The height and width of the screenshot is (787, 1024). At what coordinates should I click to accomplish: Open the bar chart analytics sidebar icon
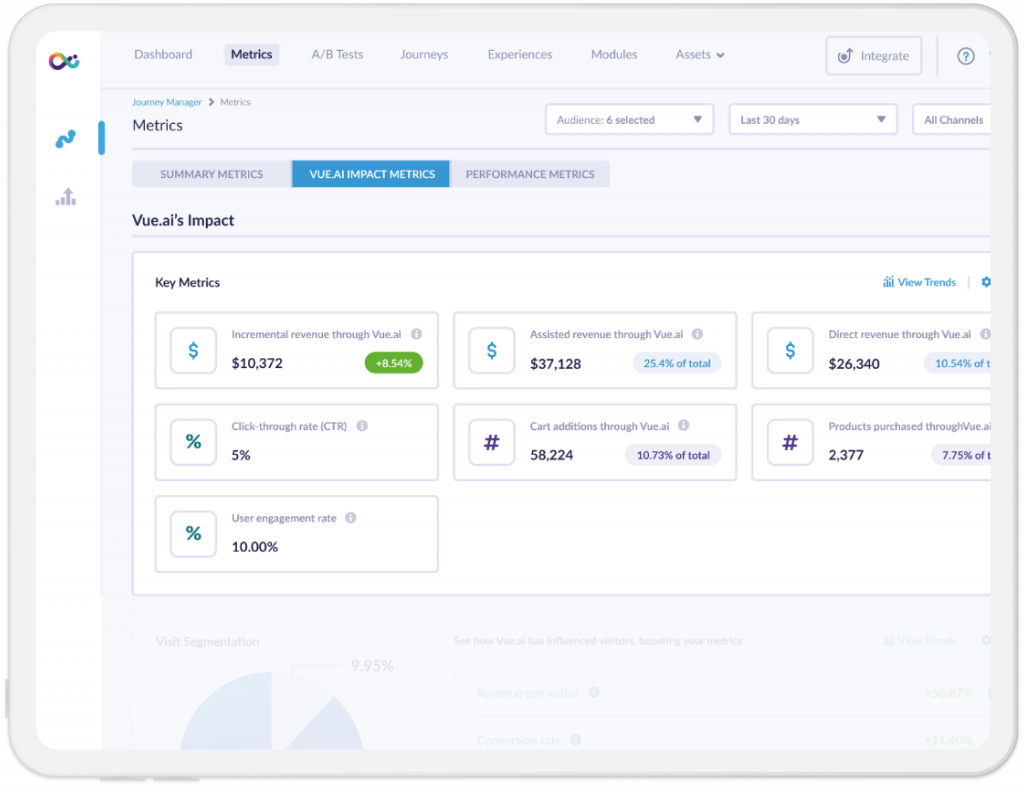click(x=65, y=197)
